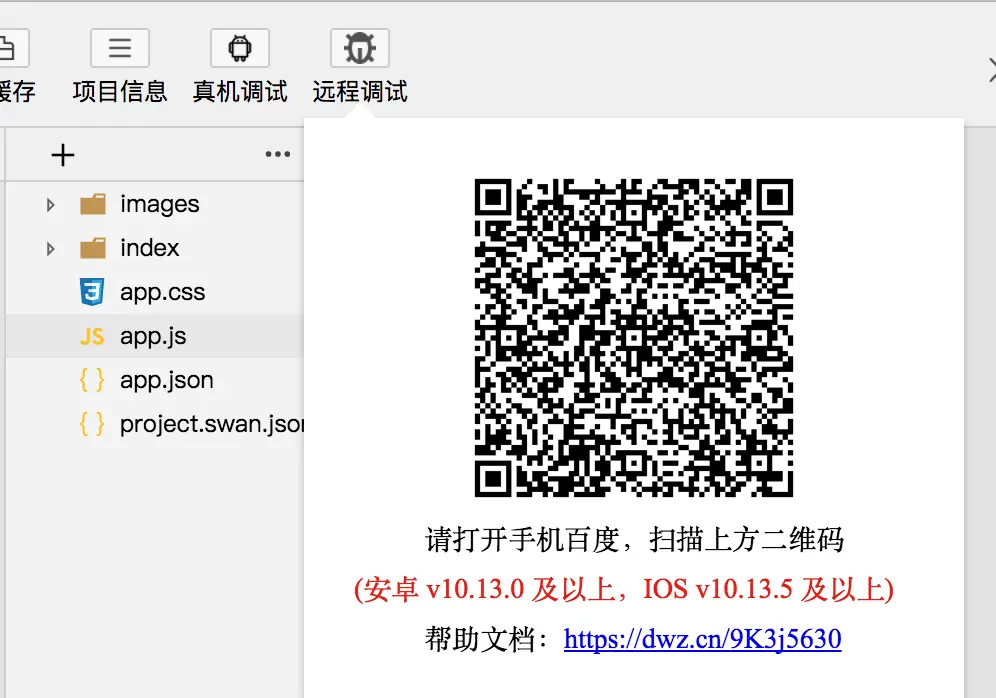
Task: Open the file tree more options dots
Action: point(278,154)
